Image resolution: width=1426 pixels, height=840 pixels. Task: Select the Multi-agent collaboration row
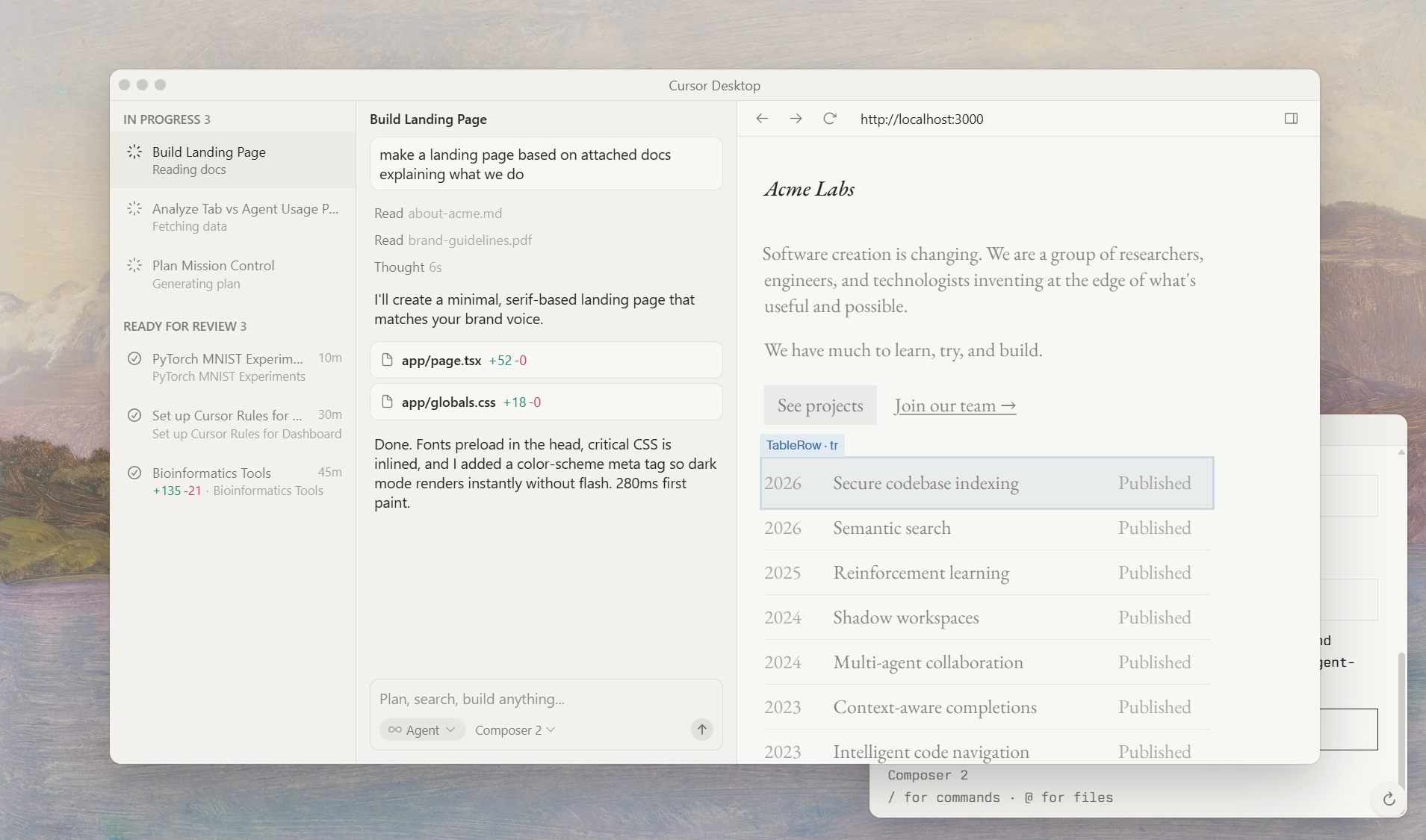pyautogui.click(x=987, y=662)
